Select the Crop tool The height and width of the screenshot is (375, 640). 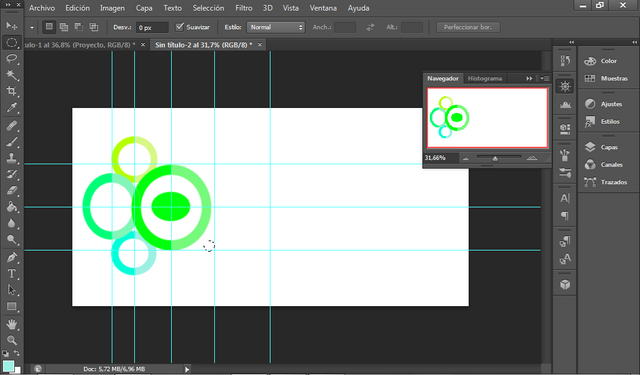tap(11, 91)
